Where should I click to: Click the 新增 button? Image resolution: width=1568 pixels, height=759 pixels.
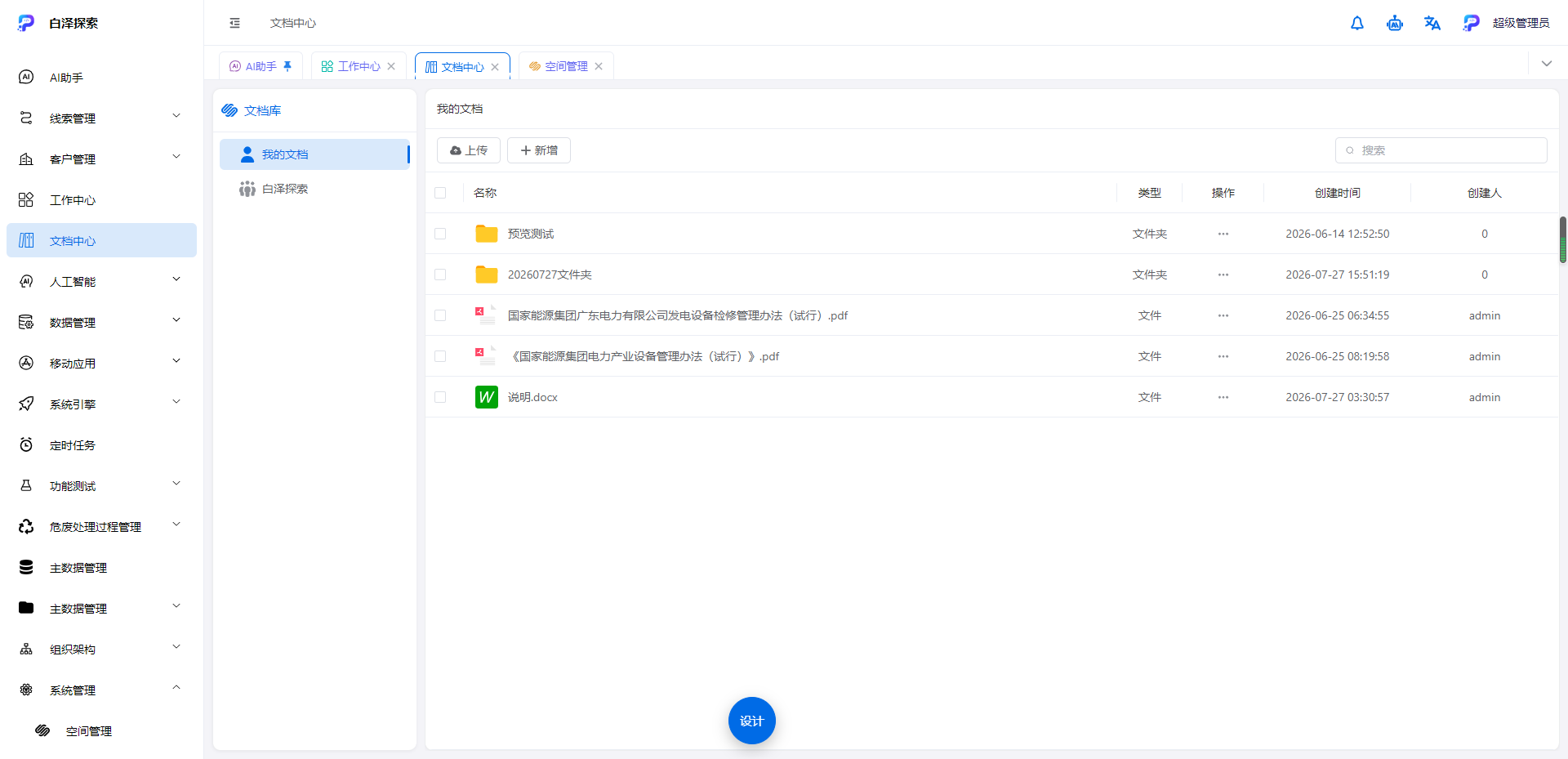click(x=539, y=150)
